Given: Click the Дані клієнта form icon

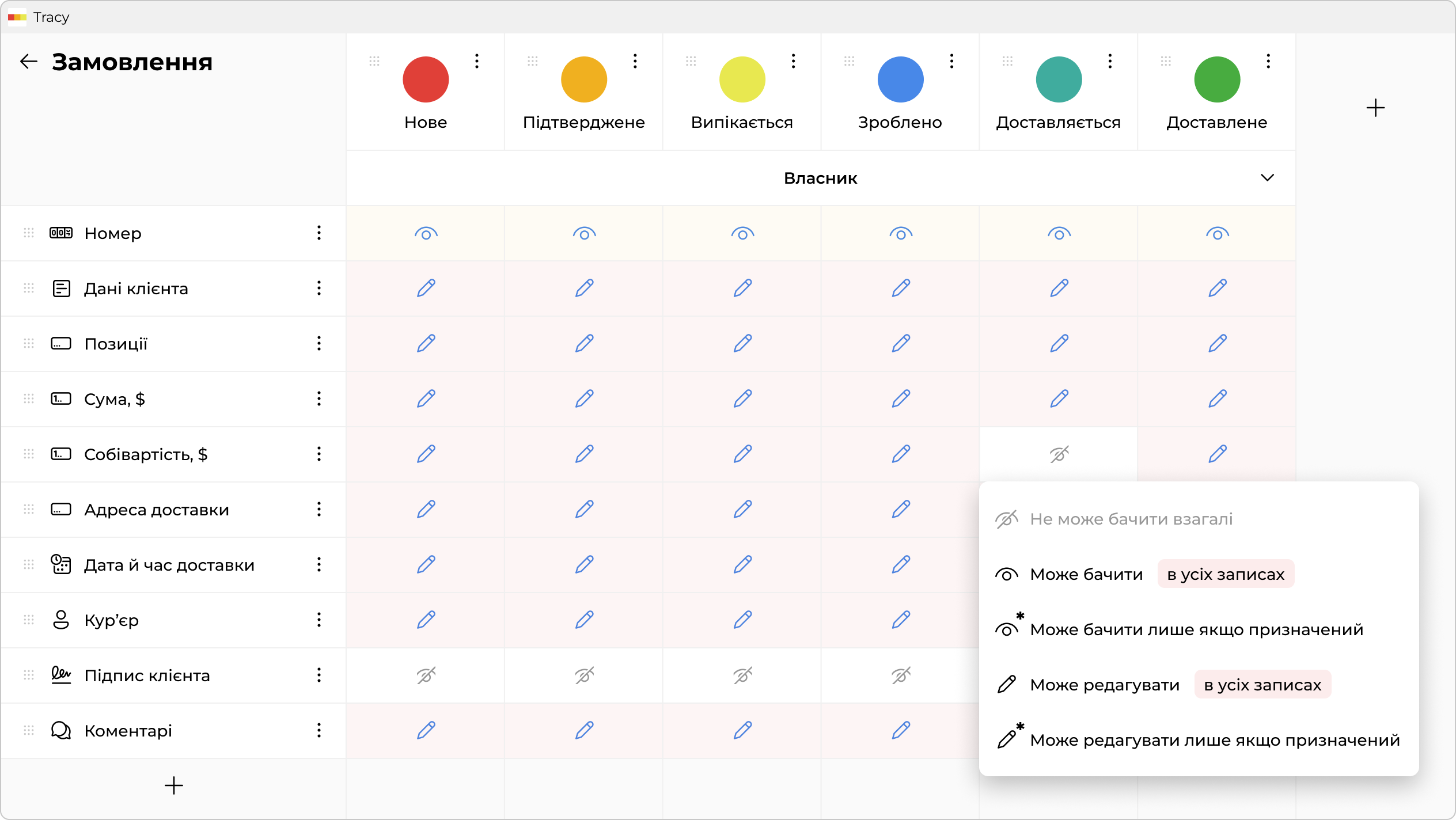Looking at the screenshot, I should point(61,288).
